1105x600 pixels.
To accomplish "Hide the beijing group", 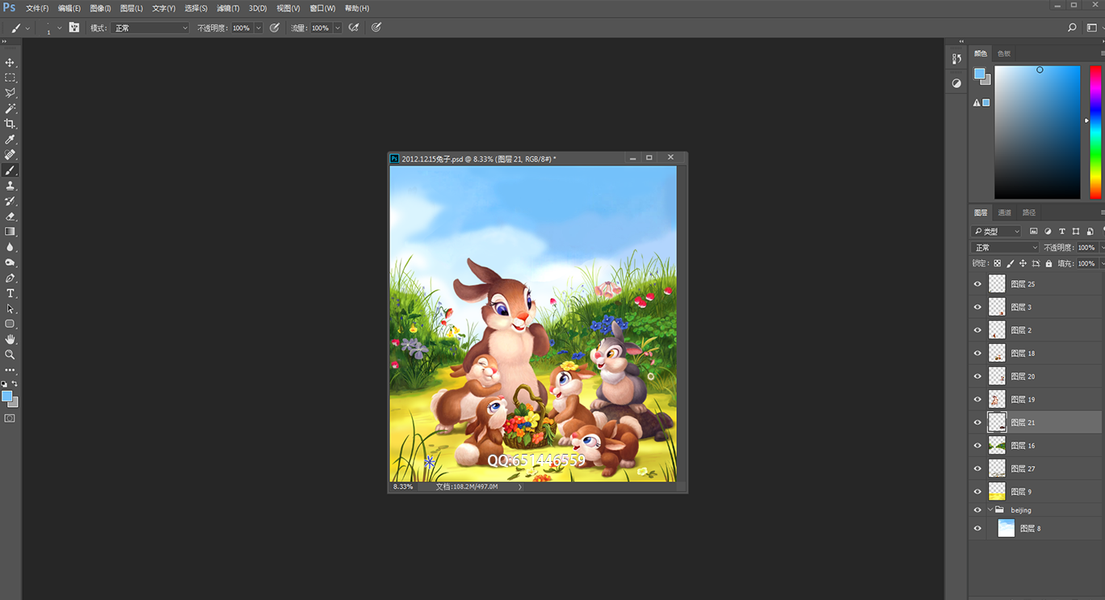I will (977, 510).
